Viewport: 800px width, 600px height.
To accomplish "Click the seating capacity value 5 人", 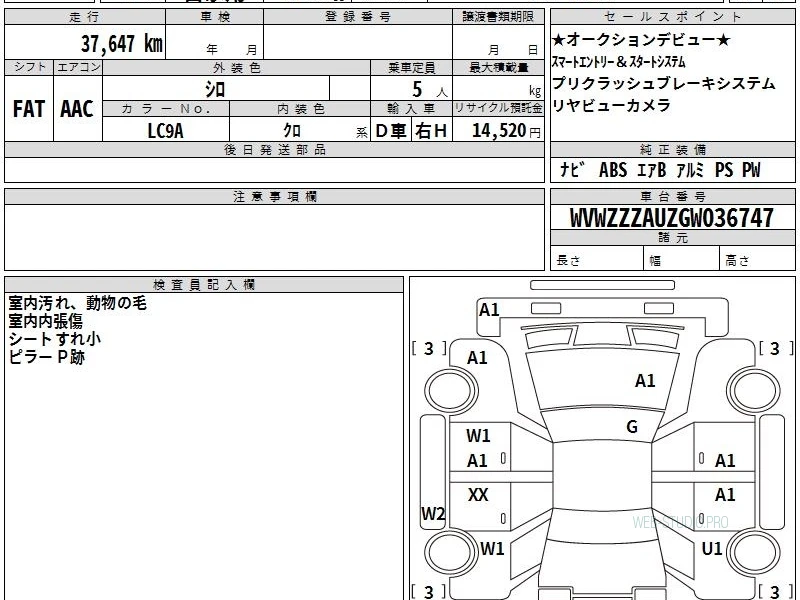I will point(430,90).
